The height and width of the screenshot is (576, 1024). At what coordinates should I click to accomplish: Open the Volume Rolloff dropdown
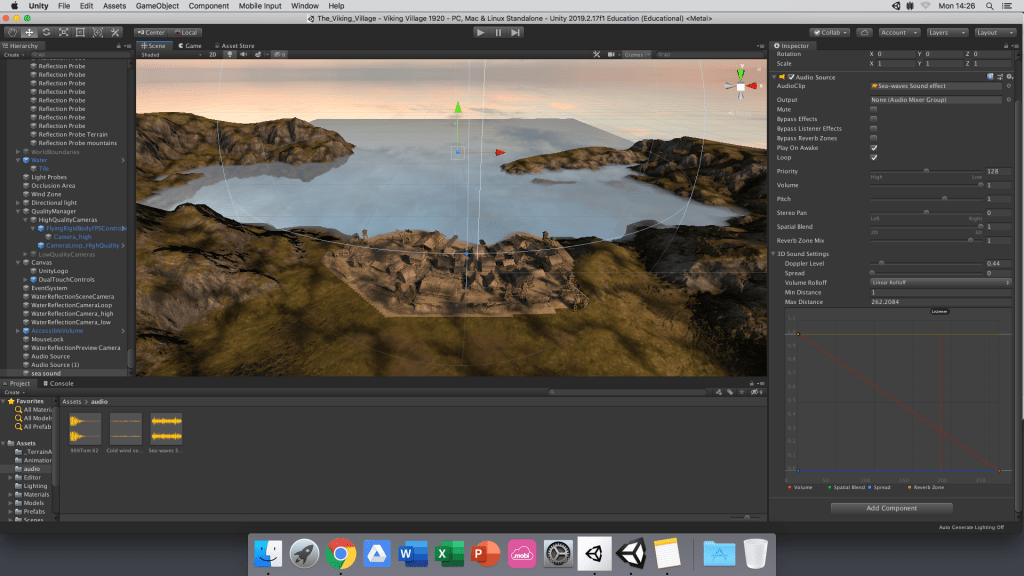tap(939, 282)
